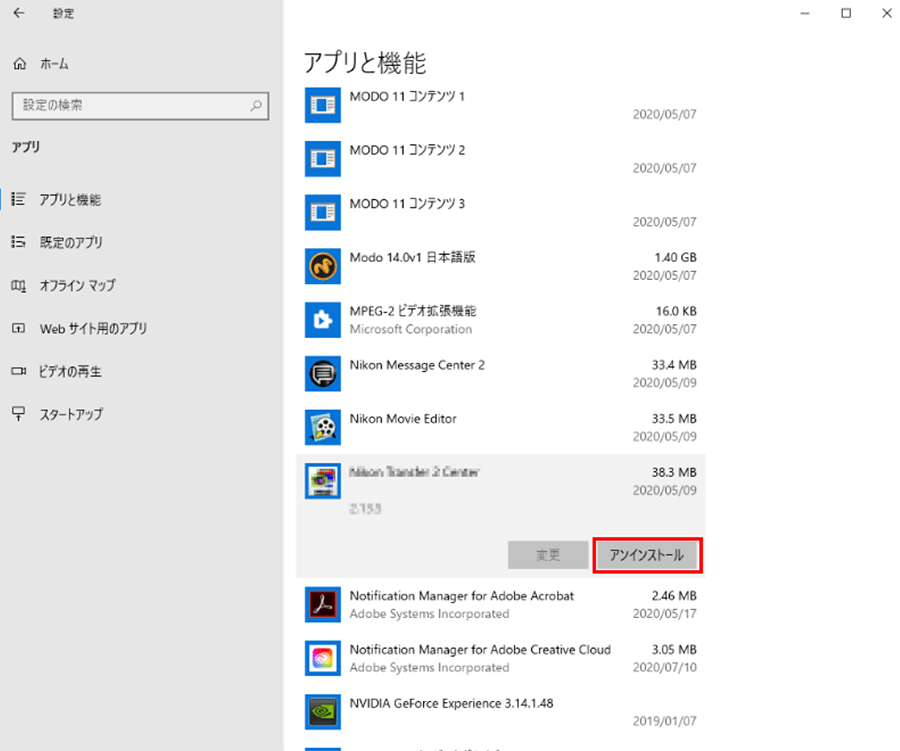Select Notification Manager for Adobe Acrobat

click(x=501, y=605)
